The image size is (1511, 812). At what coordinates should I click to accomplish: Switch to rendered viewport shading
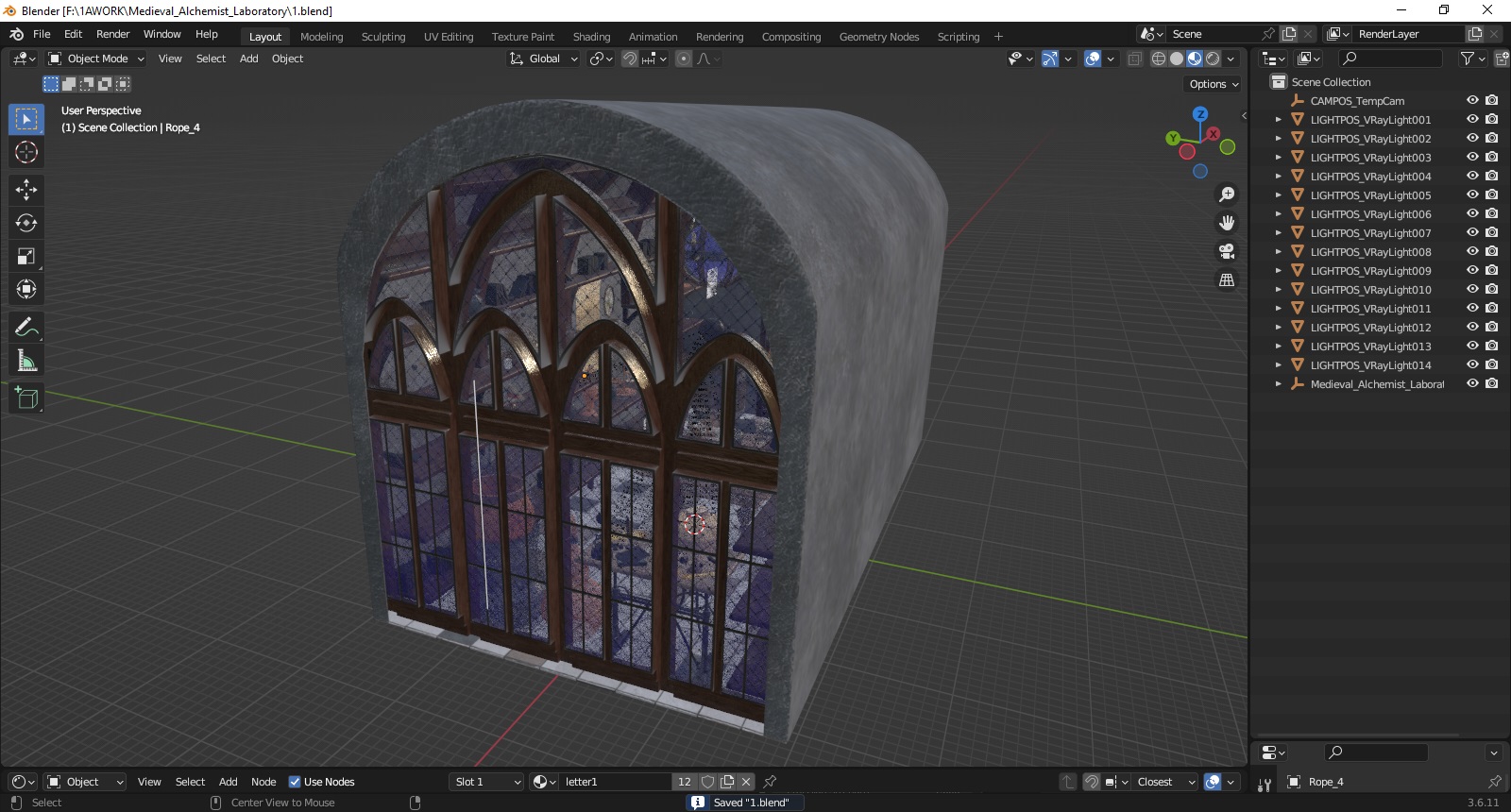1213,59
